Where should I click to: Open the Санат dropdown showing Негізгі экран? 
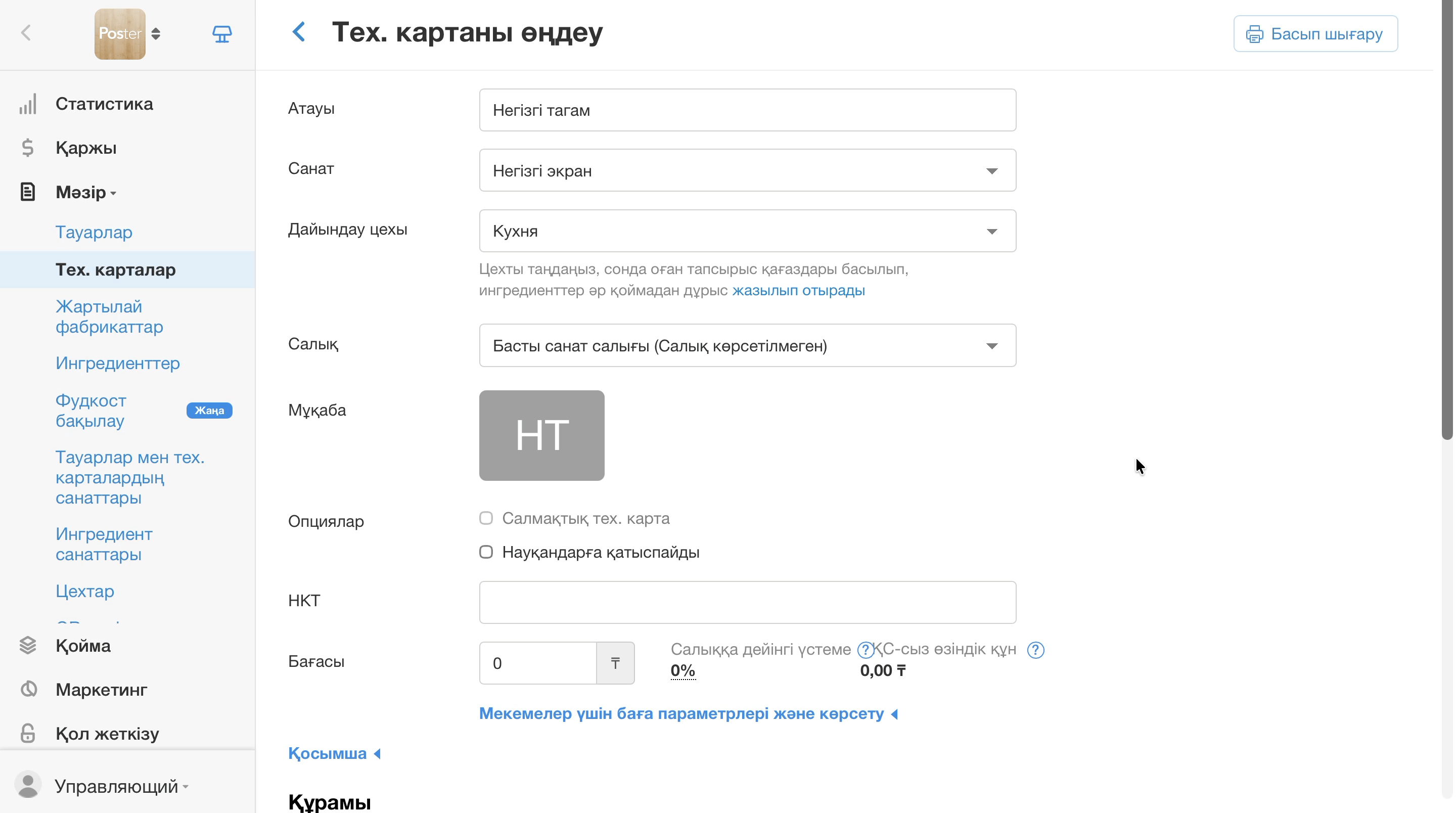747,170
